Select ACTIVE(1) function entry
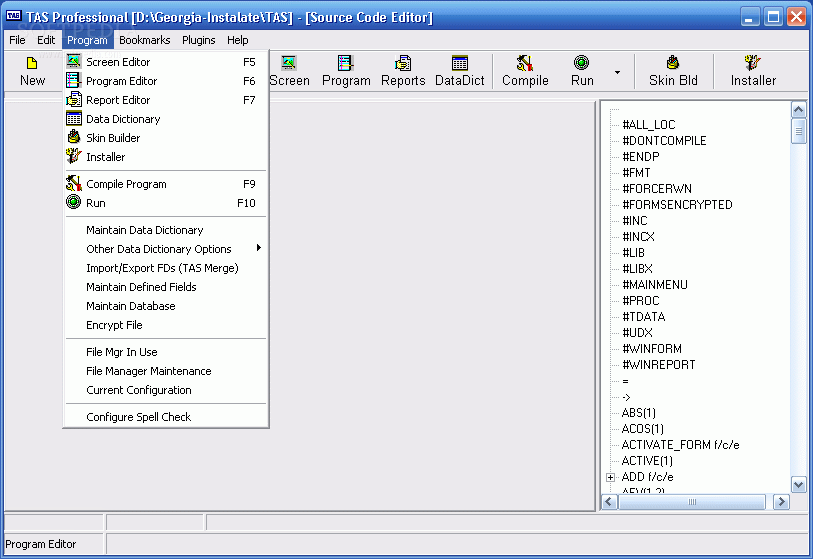Viewport: 813px width, 559px height. point(647,461)
